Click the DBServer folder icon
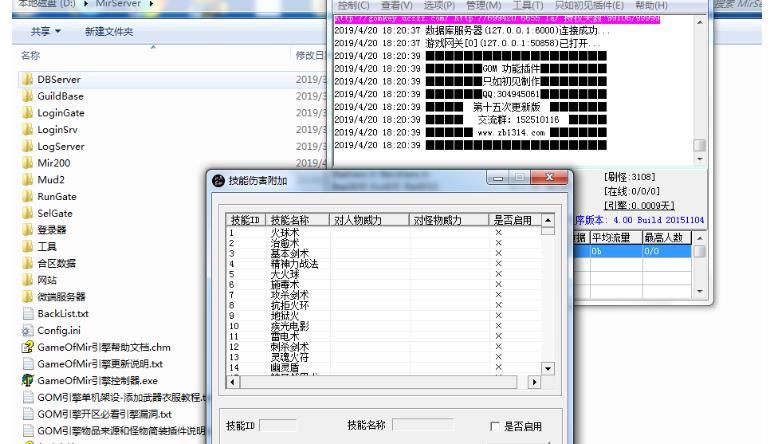This screenshot has height=444, width=782. point(27,79)
